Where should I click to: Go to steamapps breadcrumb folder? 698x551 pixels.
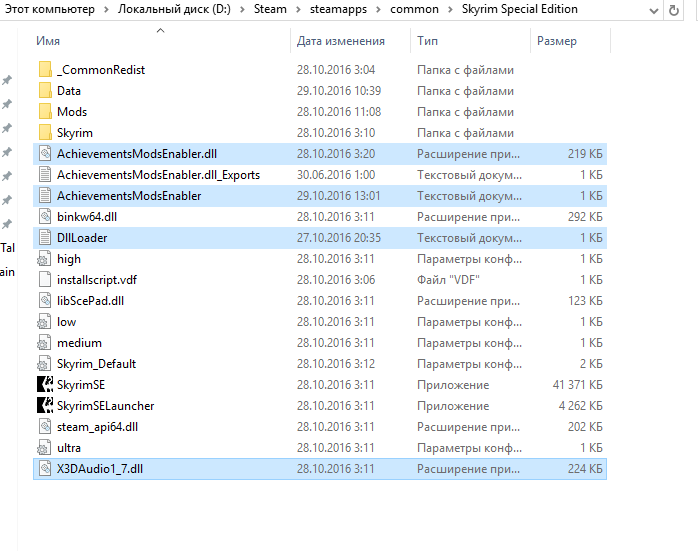coord(338,9)
